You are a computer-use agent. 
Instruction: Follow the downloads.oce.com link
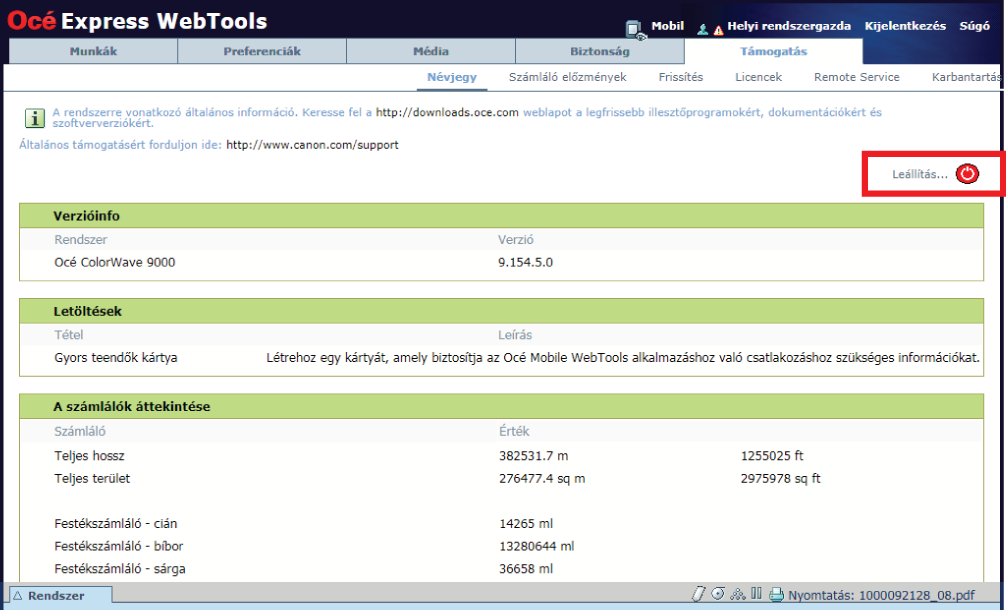pos(447,112)
